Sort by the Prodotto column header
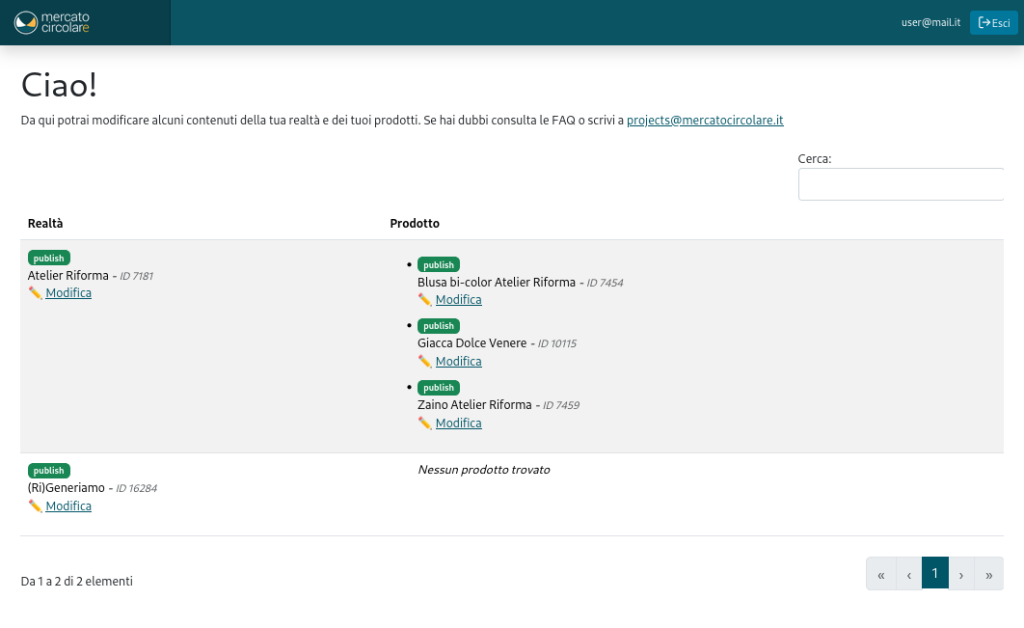The image size is (1024, 628). [415, 223]
